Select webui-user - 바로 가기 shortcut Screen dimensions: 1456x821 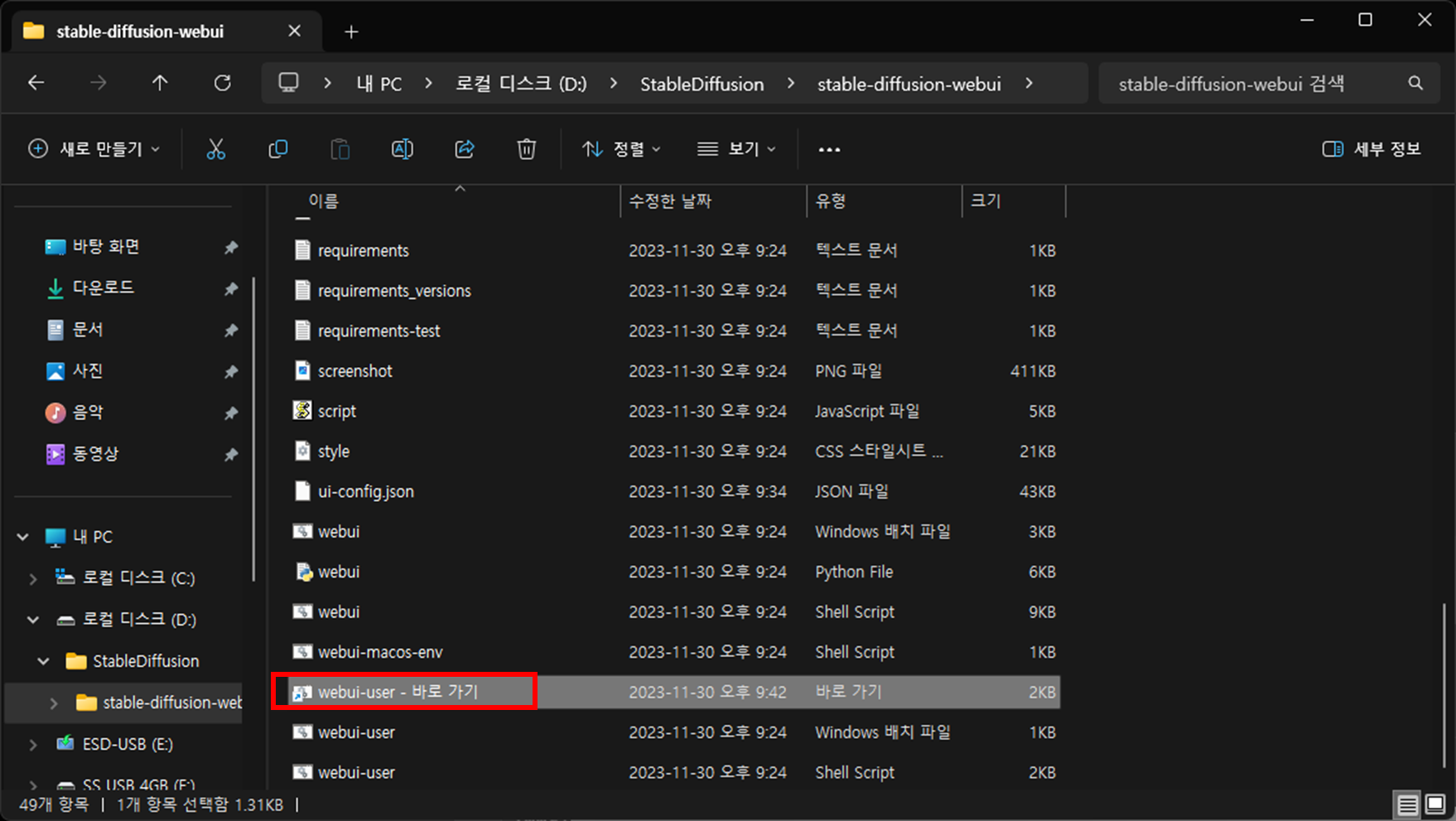tap(673, 692)
